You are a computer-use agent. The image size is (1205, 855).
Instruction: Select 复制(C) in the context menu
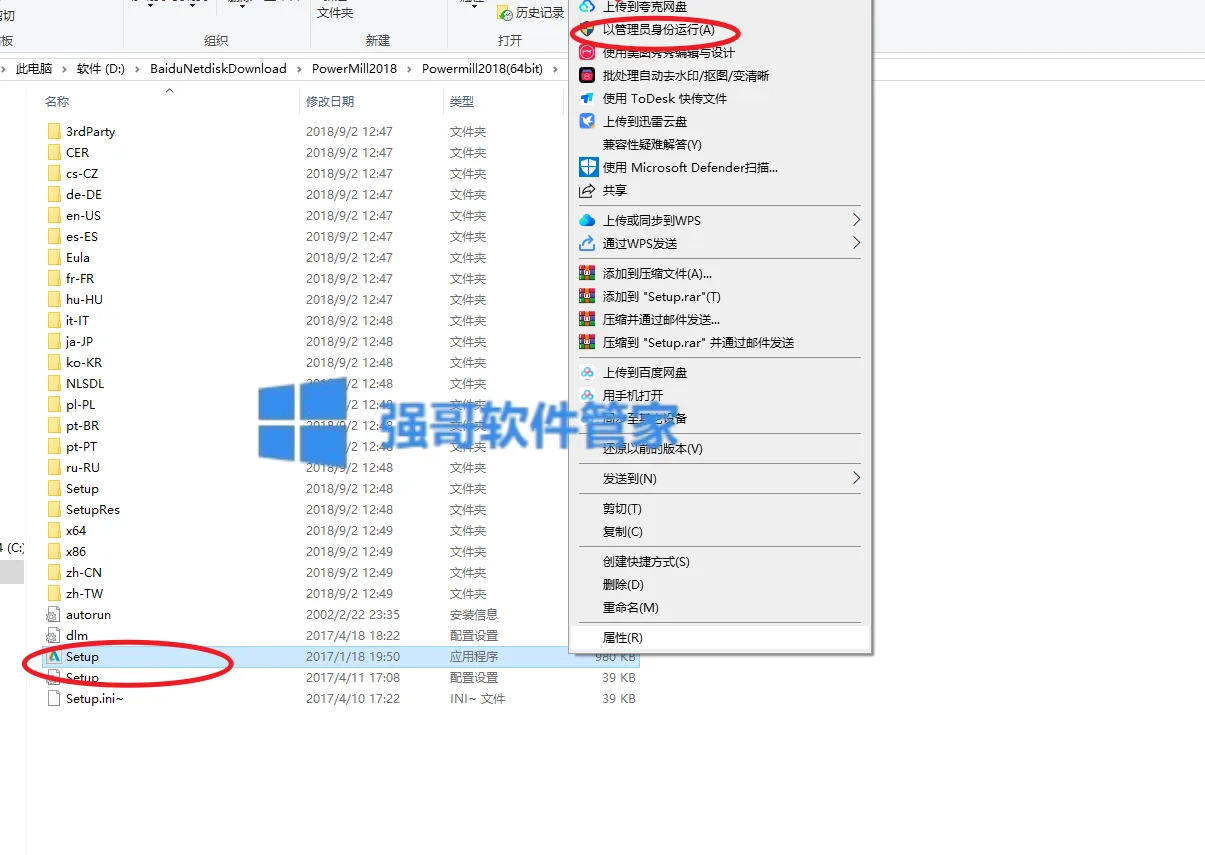(x=622, y=532)
